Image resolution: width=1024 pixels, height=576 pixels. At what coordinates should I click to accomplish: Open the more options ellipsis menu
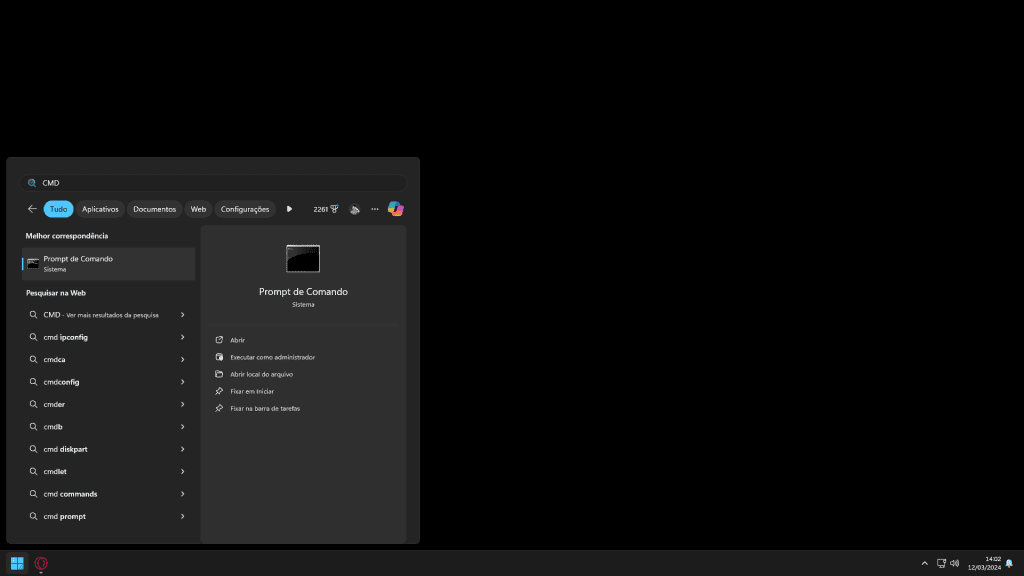tap(375, 209)
